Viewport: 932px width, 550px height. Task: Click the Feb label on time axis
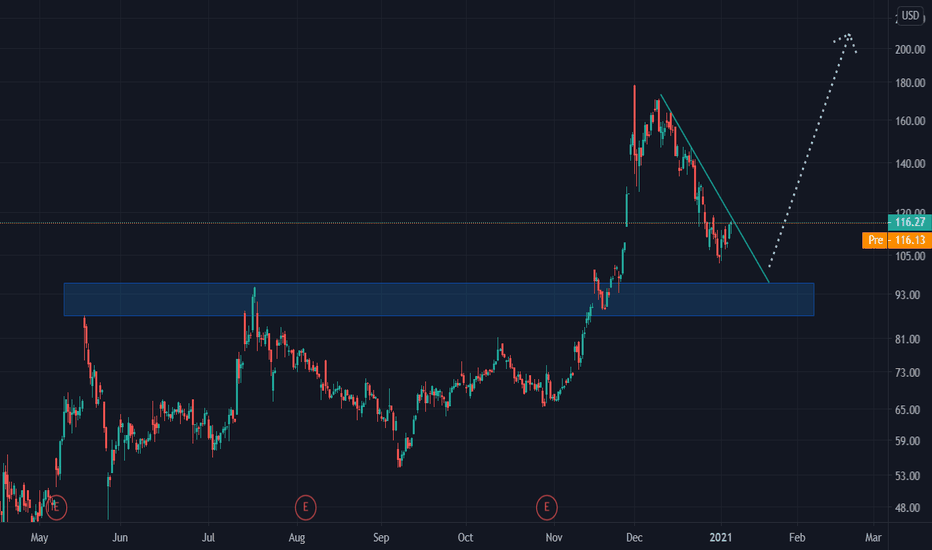click(x=797, y=538)
